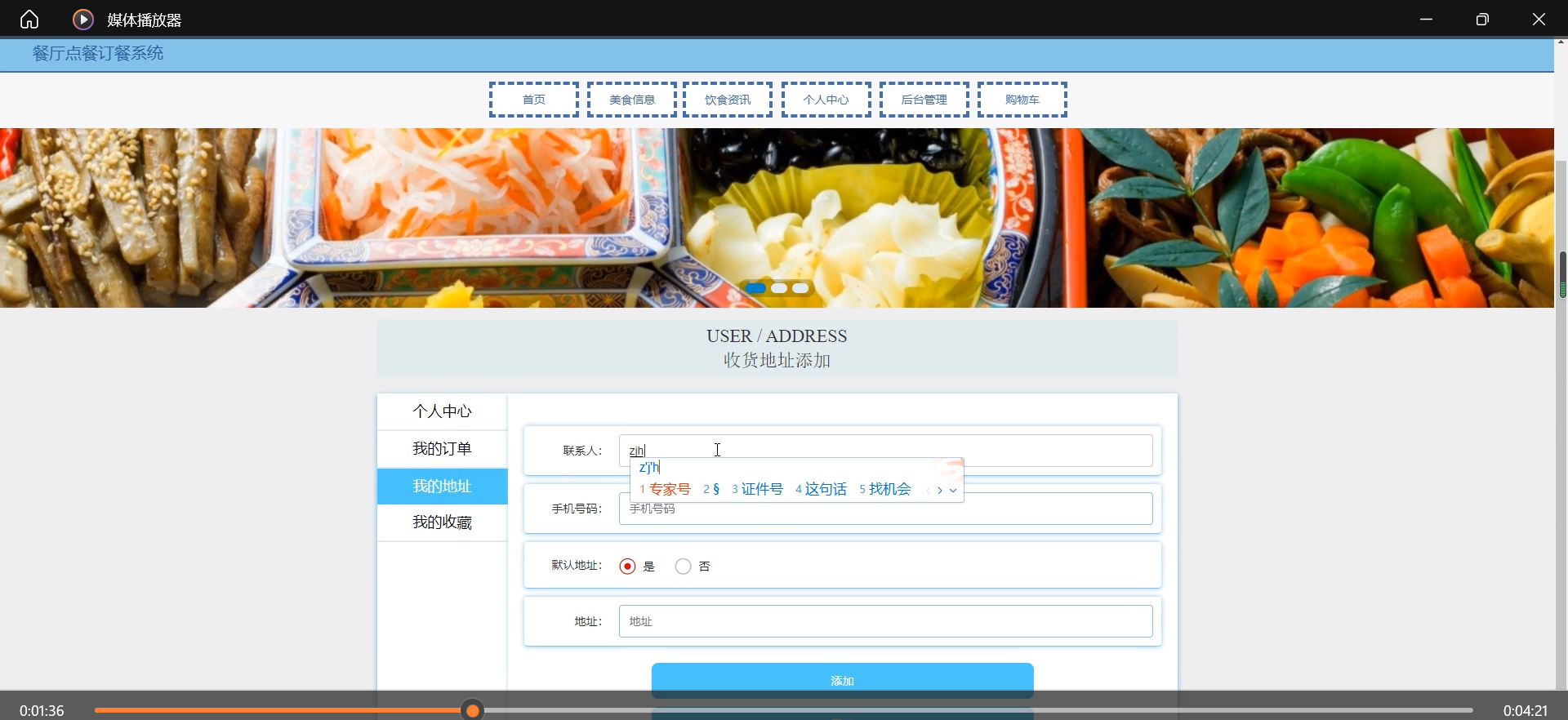Open 我的订单 in the sidebar
Screen dimensions: 1568x720
tap(442, 449)
